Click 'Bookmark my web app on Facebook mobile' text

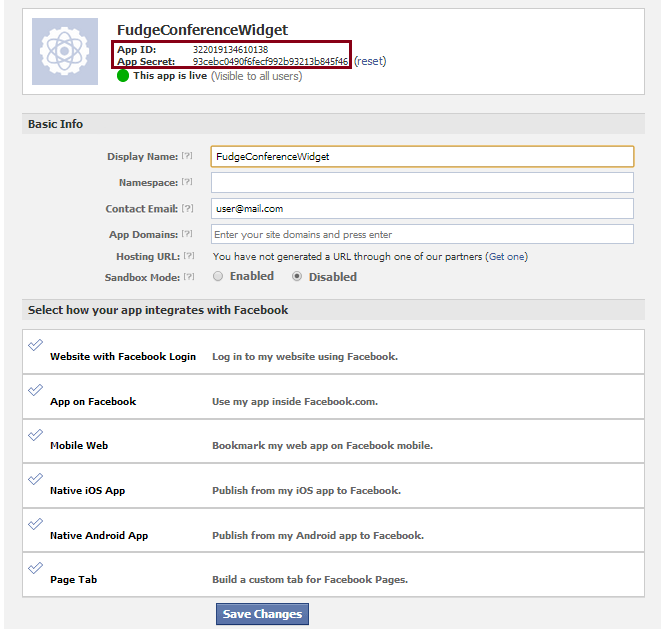click(x=322, y=446)
